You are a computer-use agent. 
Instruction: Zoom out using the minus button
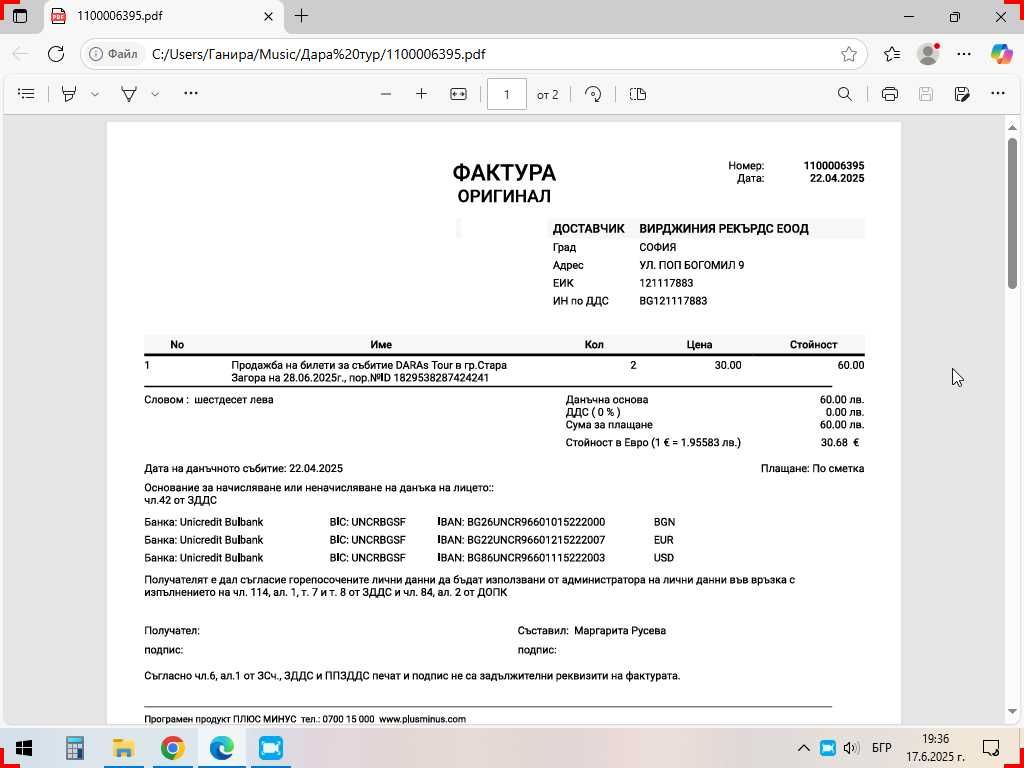tap(386, 94)
